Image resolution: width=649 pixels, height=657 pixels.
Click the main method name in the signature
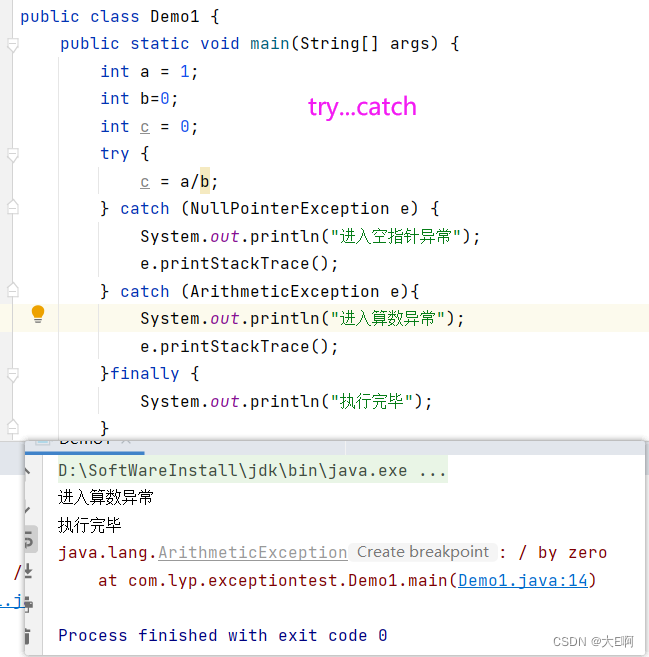click(x=269, y=44)
